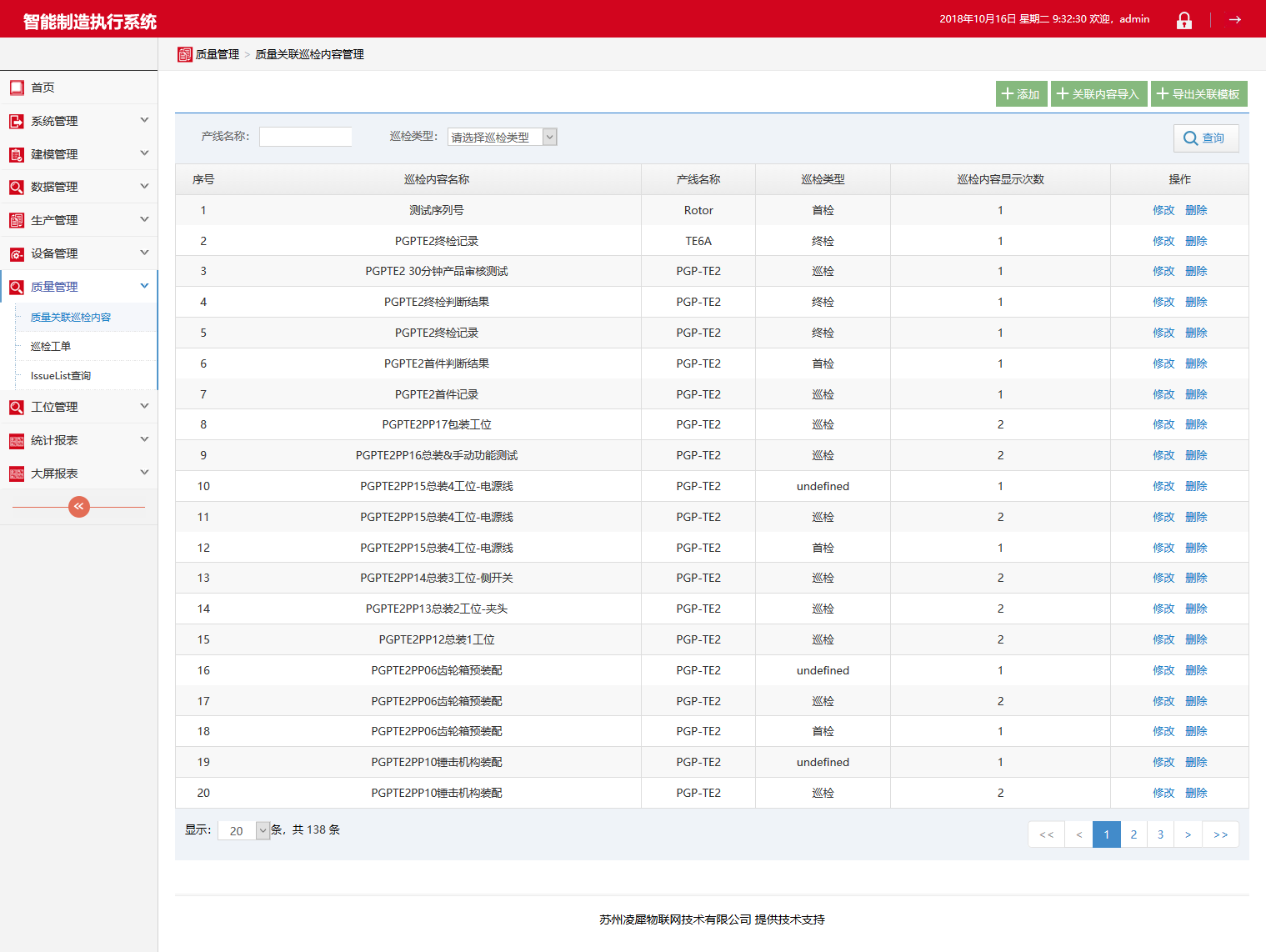
Task: Open the IssueList查询 submenu item
Action: tap(61, 376)
